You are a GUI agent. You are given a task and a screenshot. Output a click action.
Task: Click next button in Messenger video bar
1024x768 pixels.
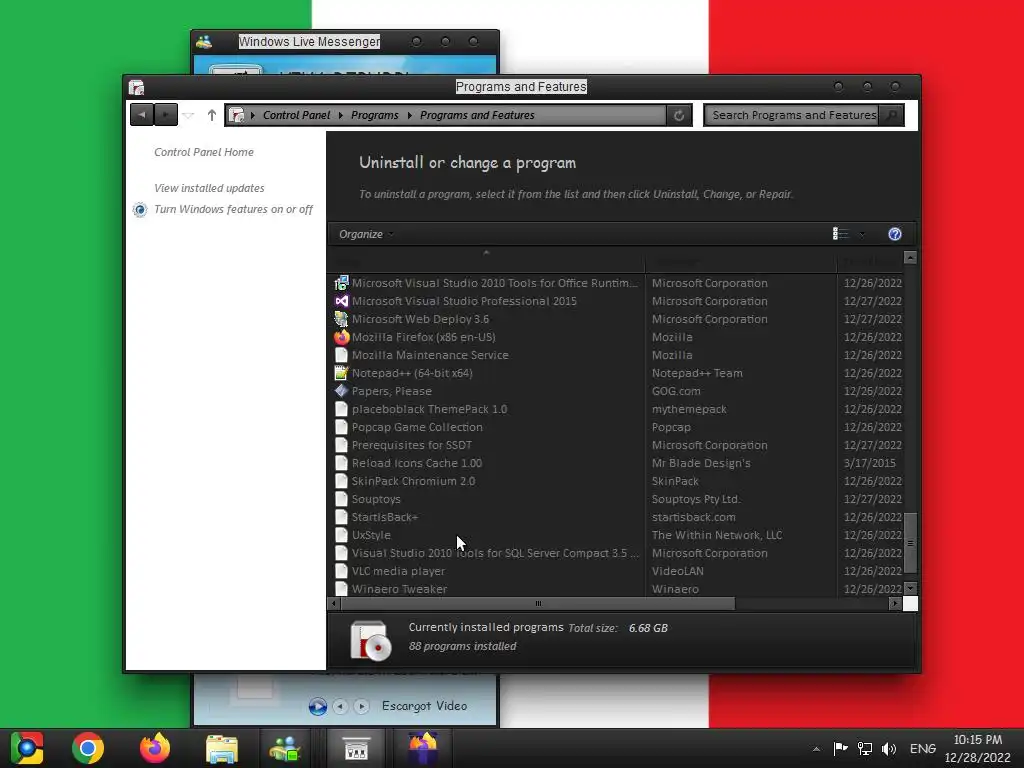361,706
